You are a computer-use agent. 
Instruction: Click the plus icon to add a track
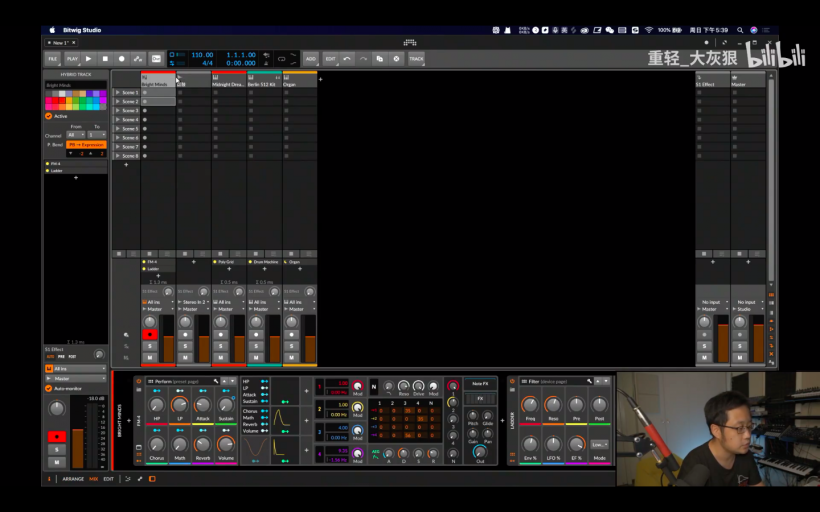point(321,79)
